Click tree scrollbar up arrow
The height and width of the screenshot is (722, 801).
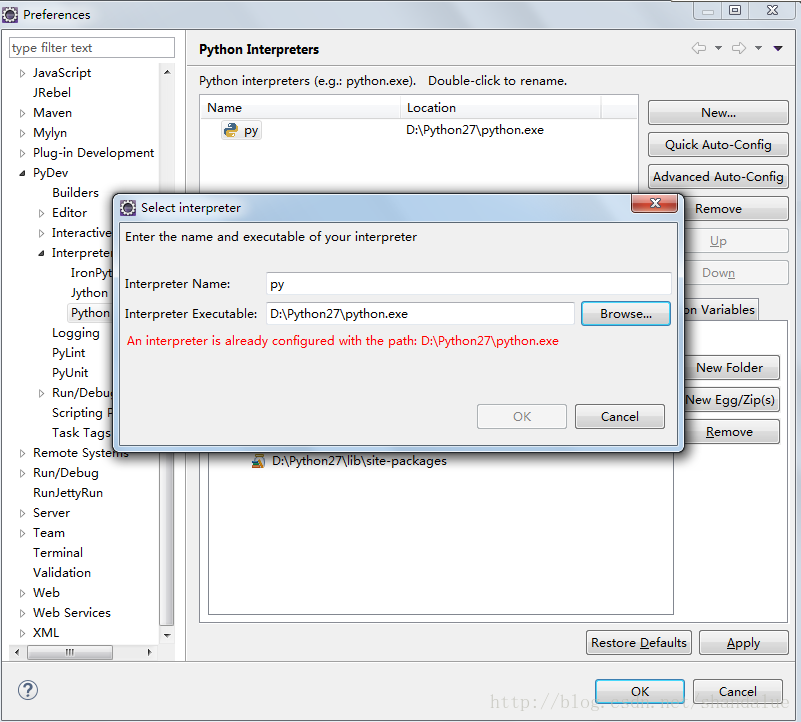(x=167, y=72)
